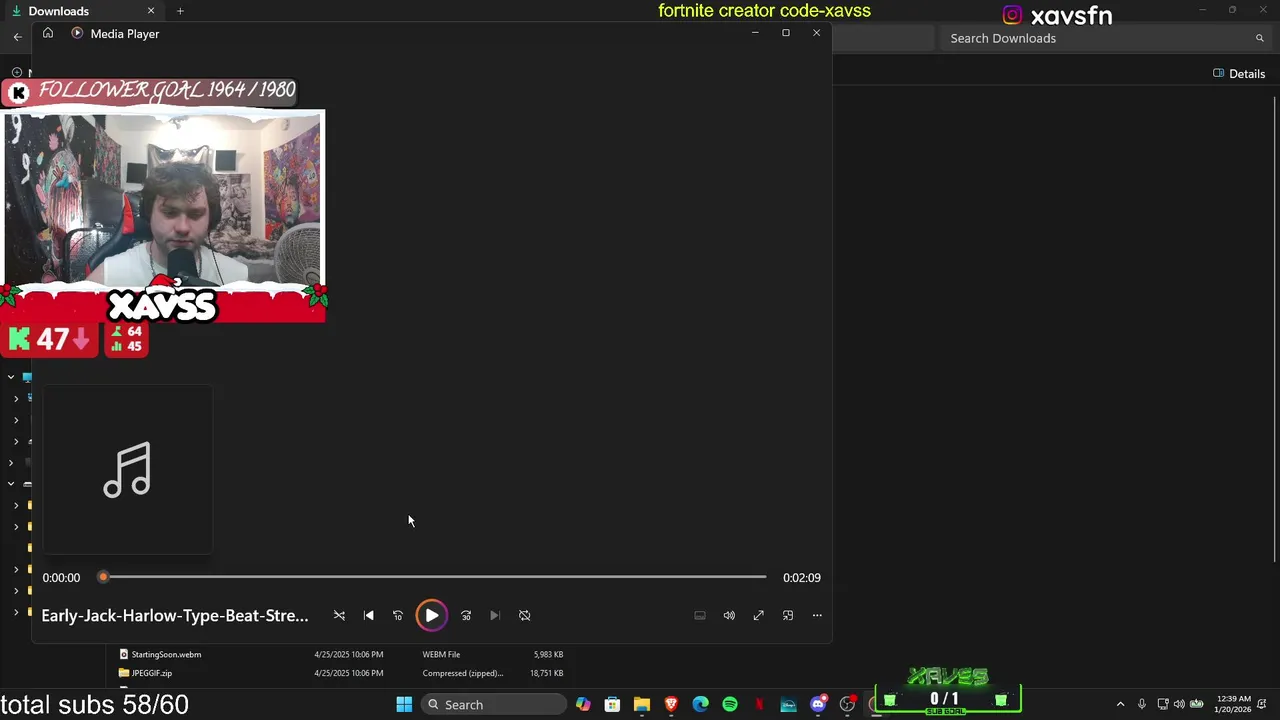Select the JPEGGIF.zip file
Viewport: 1280px width, 720px height.
pyautogui.click(x=152, y=673)
